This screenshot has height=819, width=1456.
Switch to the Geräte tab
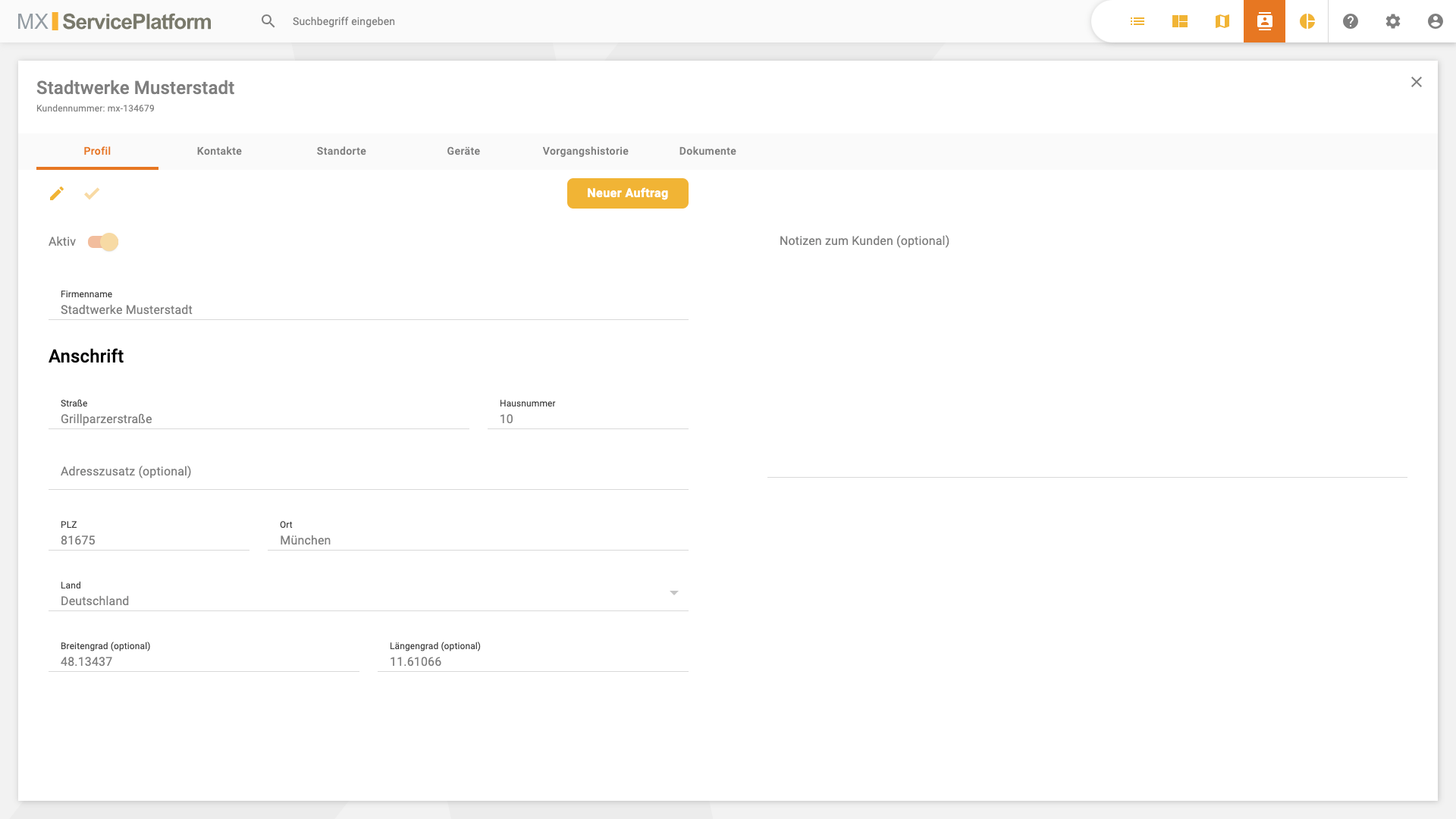(x=463, y=151)
